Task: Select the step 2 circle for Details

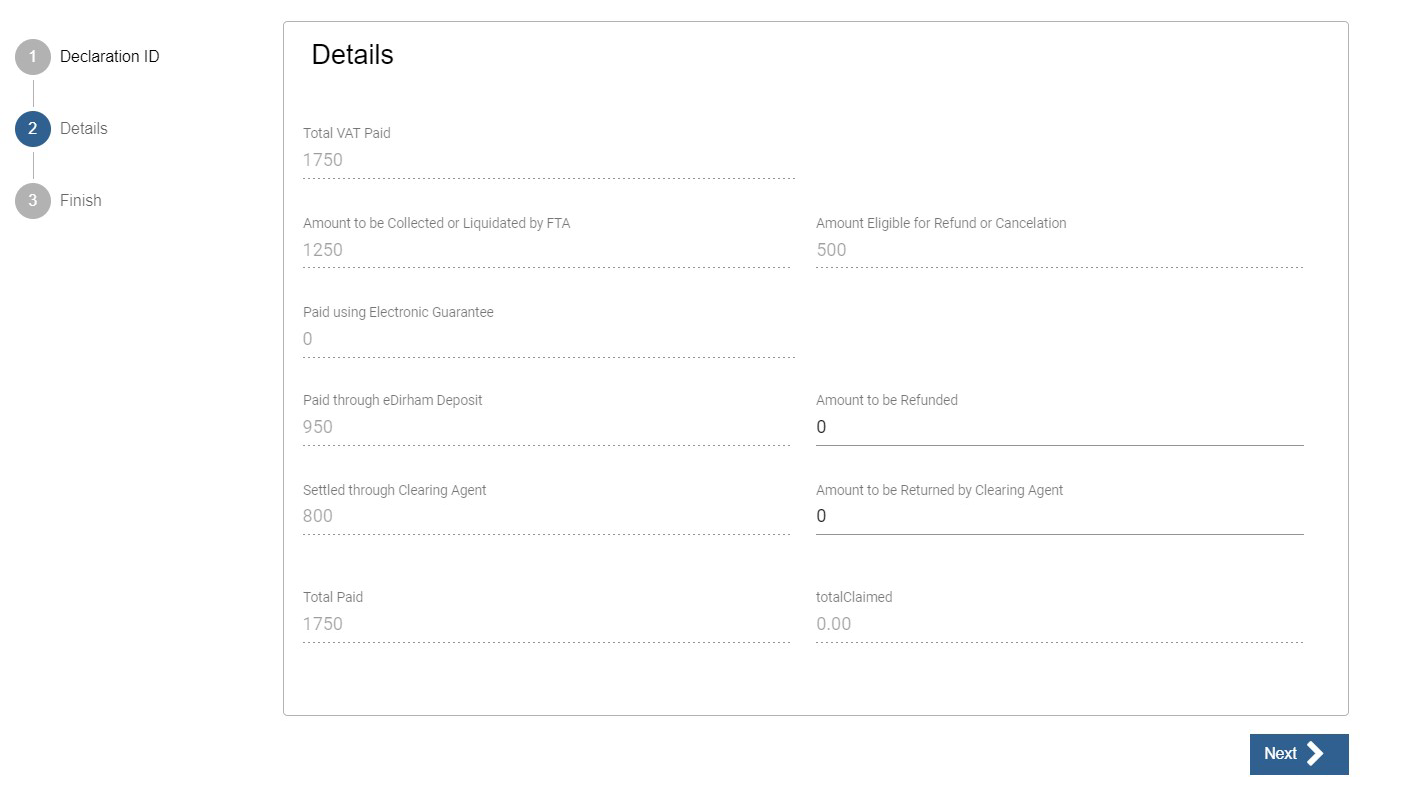Action: tap(33, 129)
